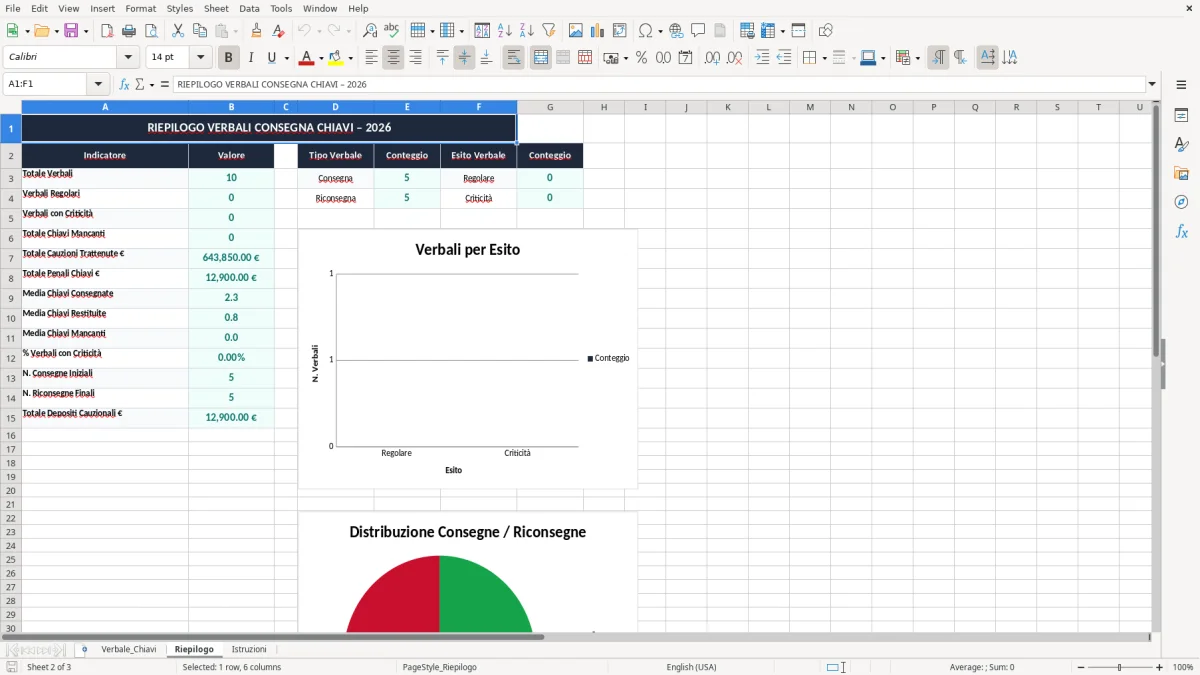Click cell showing 643,850.00 €
This screenshot has width=1200, height=675.
(231, 258)
